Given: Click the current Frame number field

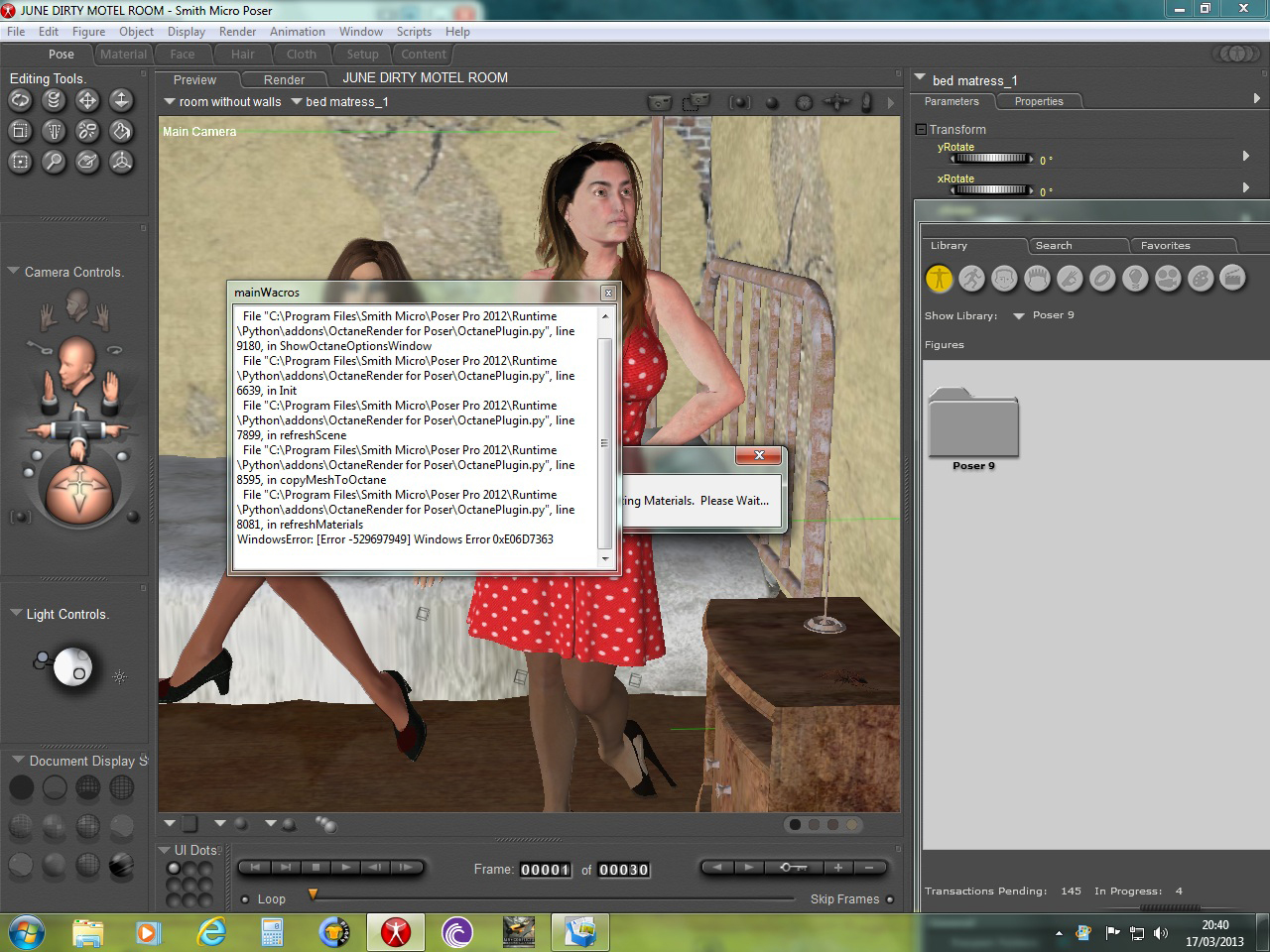Looking at the screenshot, I should tap(545, 870).
